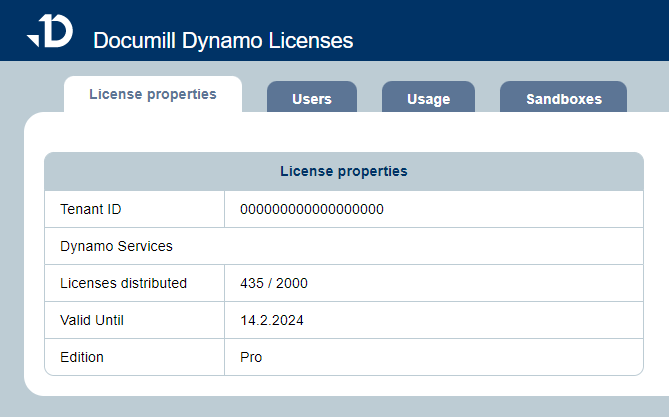
Task: Select the License properties tab
Action: pos(152,94)
